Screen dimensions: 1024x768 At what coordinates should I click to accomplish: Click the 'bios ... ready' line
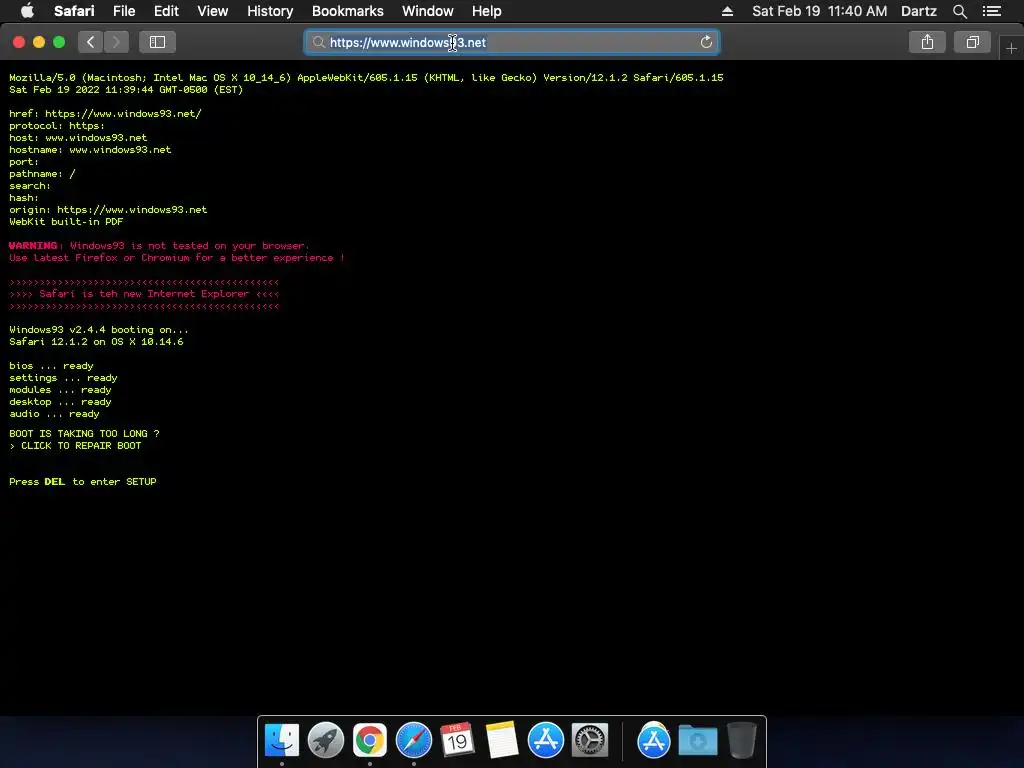click(x=51, y=366)
